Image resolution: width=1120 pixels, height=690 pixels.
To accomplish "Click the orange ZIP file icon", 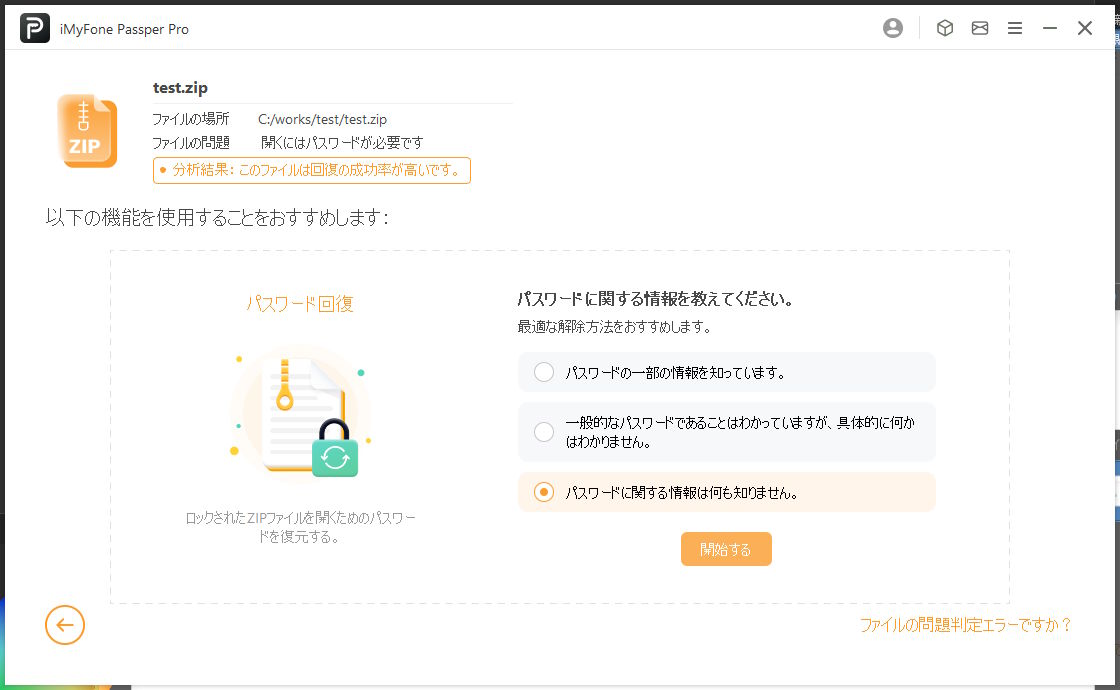I will tap(87, 131).
